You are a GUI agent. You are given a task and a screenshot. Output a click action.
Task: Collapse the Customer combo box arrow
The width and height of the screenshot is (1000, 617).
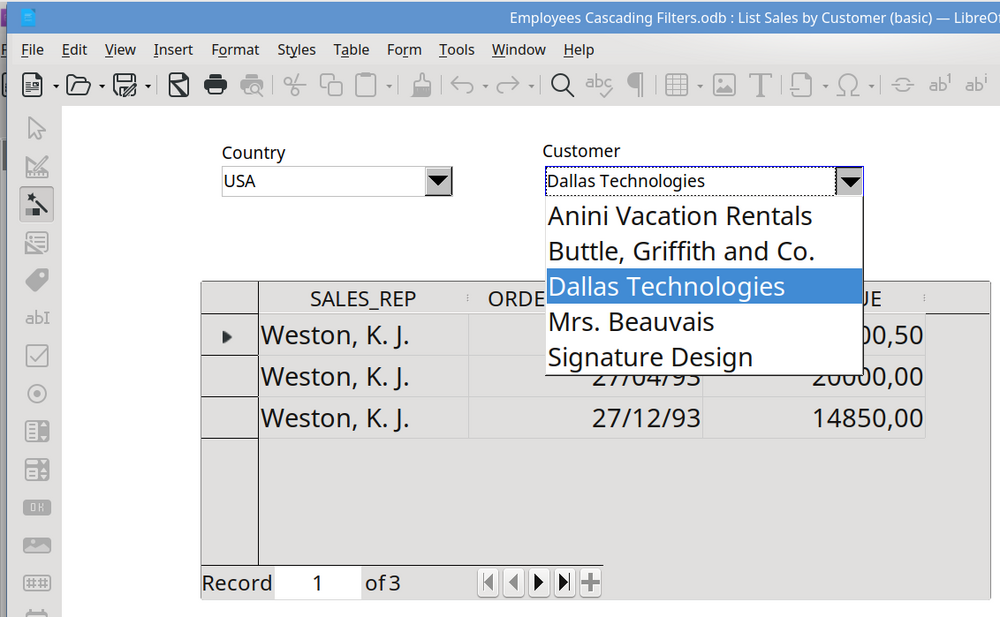pyautogui.click(x=849, y=182)
